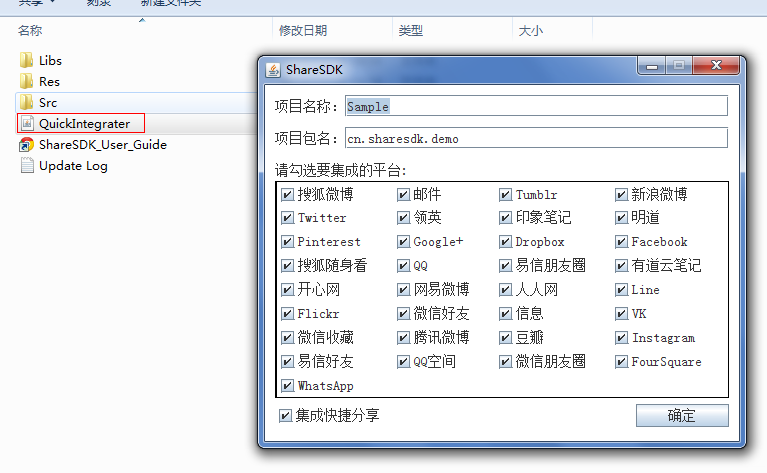Uncheck the Twitter platform checkbox

[x=288, y=218]
